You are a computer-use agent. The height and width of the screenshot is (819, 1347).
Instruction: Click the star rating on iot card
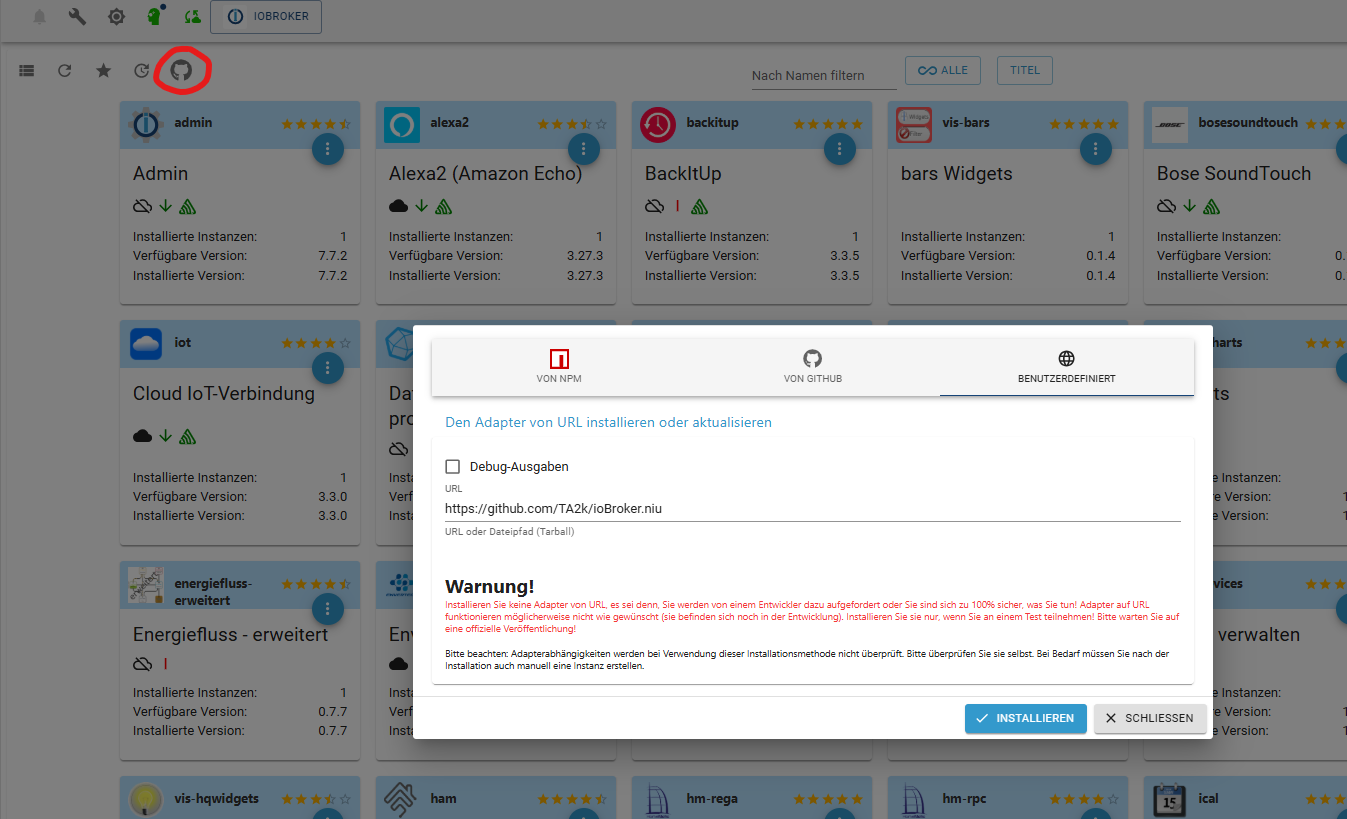click(x=316, y=343)
